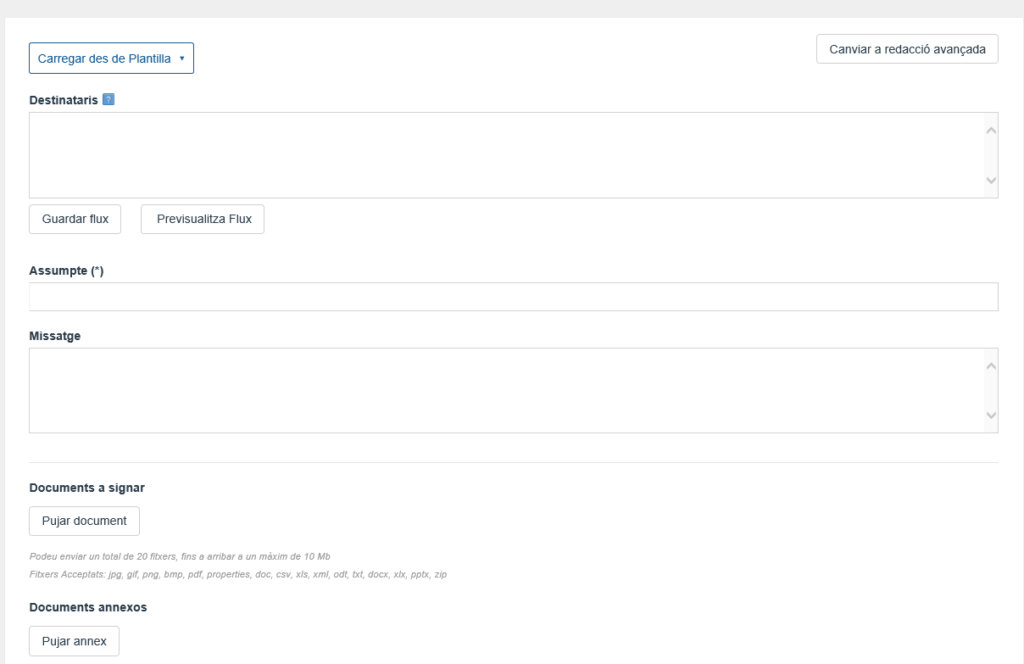Click the Missatge field label
The image size is (1024, 664).
tap(55, 336)
